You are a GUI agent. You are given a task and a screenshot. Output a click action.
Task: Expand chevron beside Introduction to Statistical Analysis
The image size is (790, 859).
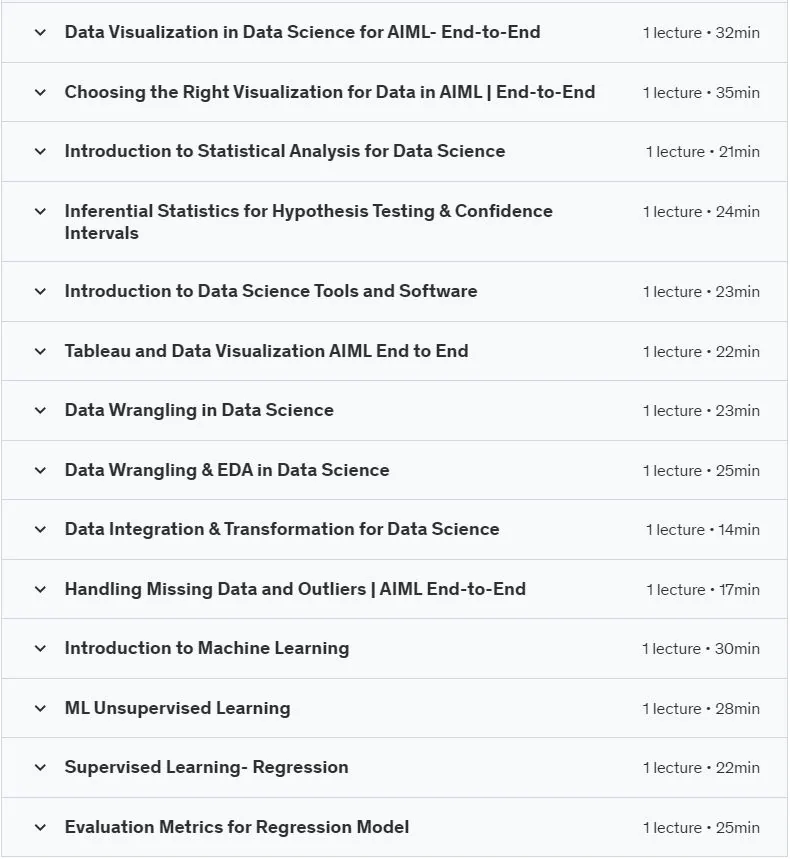(40, 151)
